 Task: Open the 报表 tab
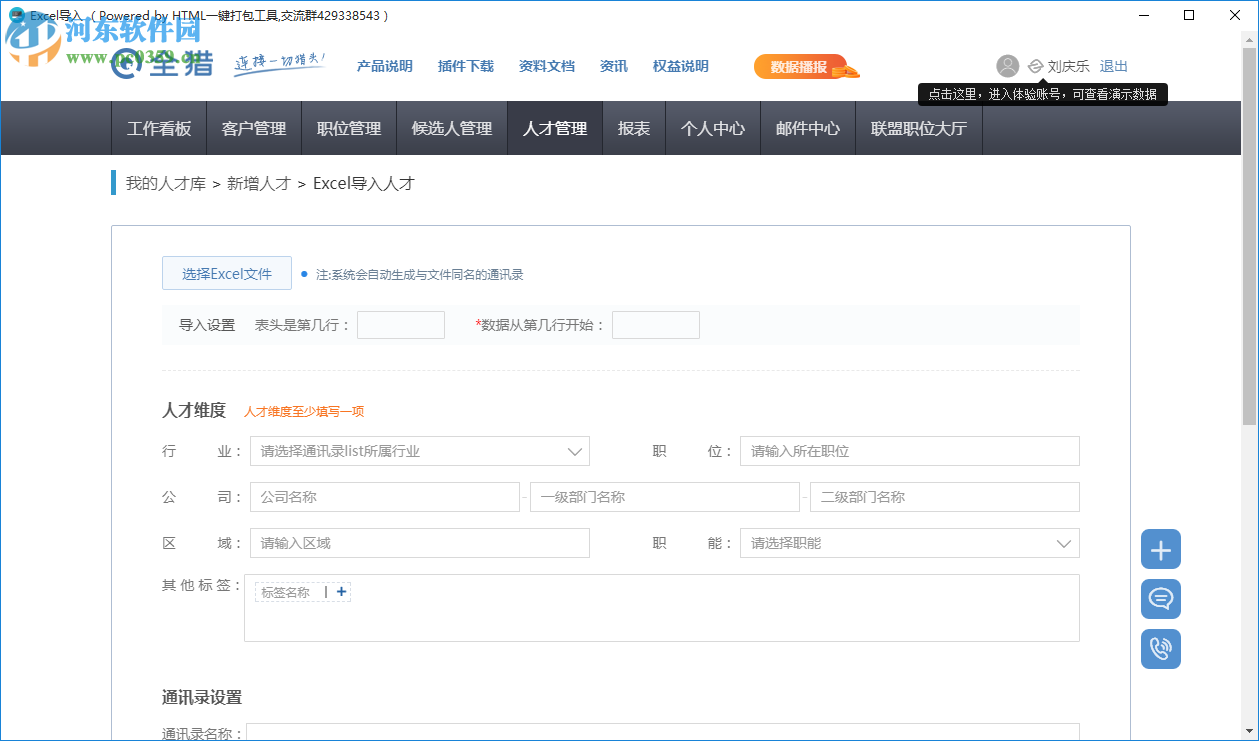pos(633,128)
